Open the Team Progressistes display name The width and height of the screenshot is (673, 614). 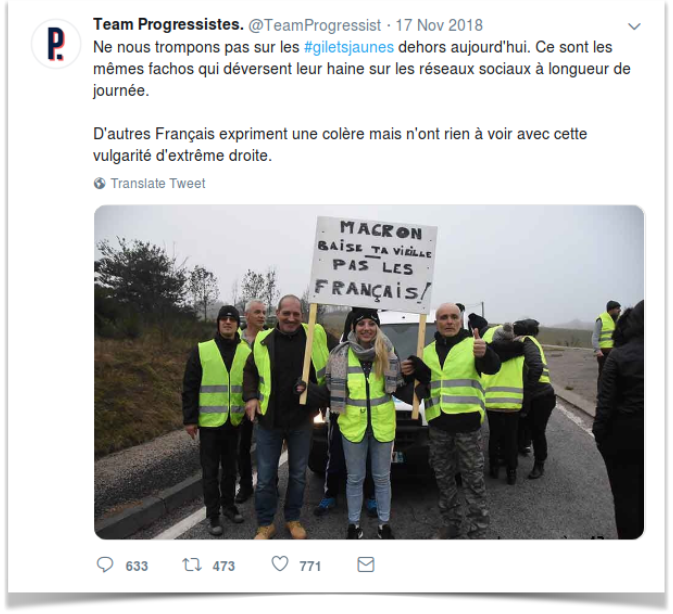[x=168, y=25]
